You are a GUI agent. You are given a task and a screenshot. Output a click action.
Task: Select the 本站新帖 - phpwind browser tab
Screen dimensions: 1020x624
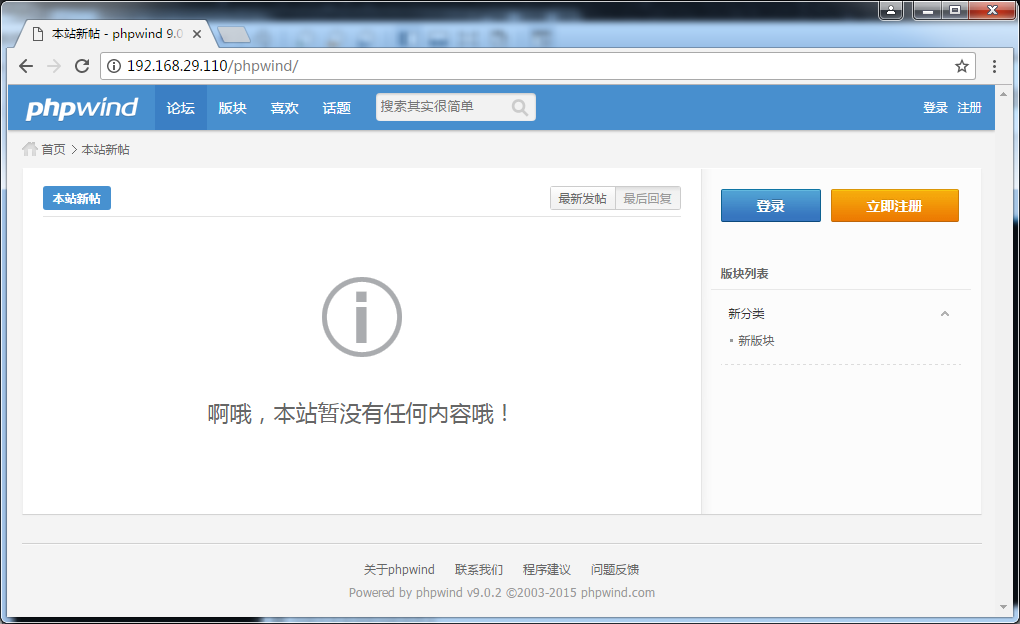(x=117, y=34)
